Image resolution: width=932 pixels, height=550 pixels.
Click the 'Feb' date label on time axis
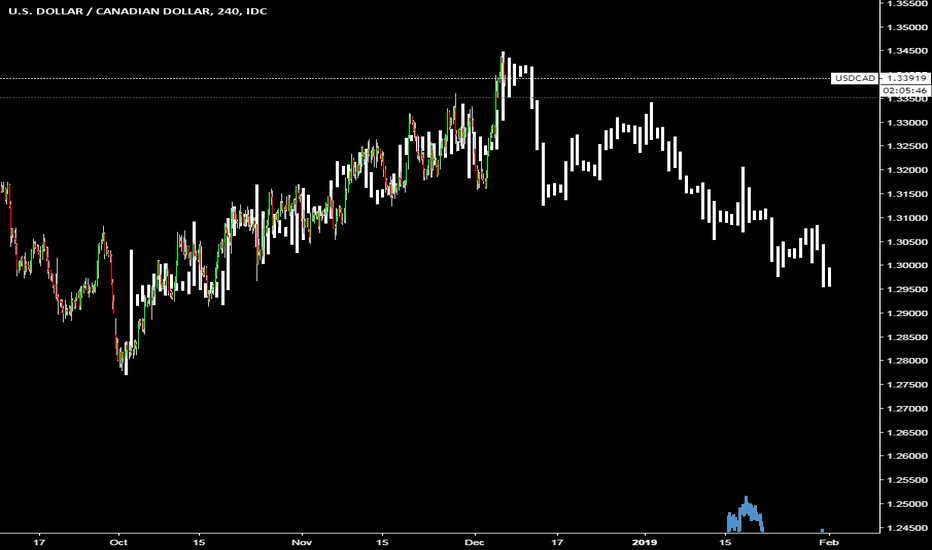click(x=829, y=542)
